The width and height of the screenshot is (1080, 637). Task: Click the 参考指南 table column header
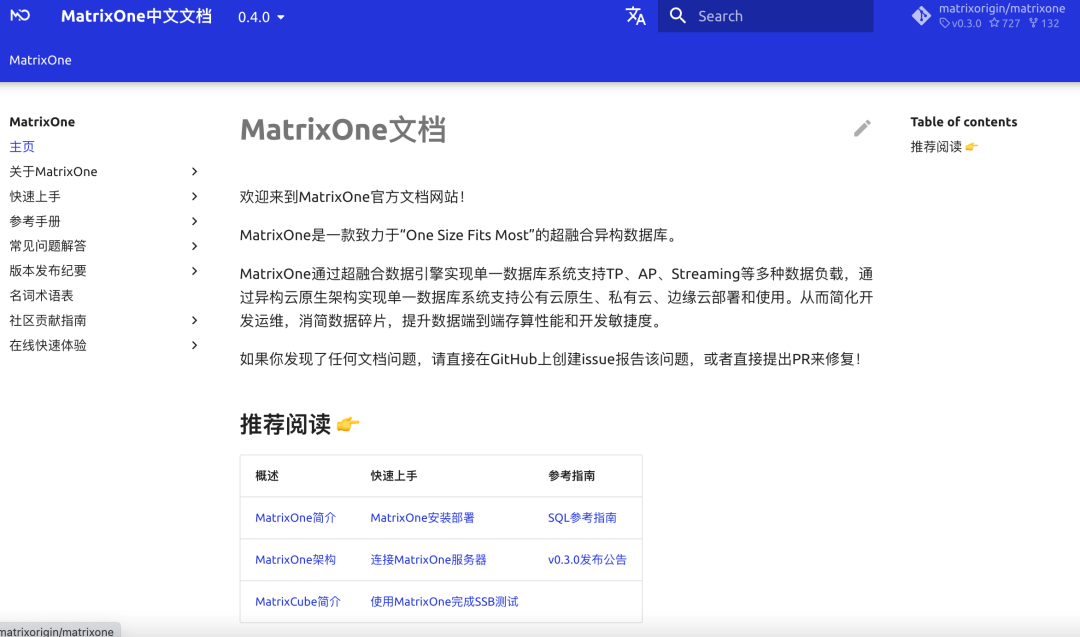(x=572, y=476)
